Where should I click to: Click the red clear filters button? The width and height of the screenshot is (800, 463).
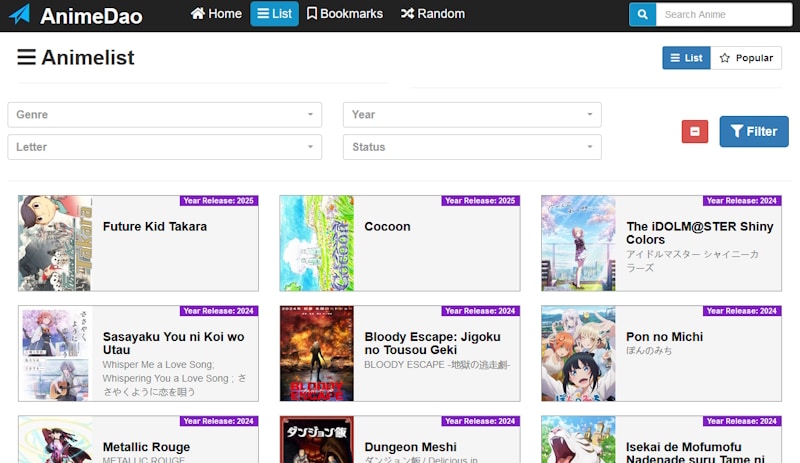point(695,132)
